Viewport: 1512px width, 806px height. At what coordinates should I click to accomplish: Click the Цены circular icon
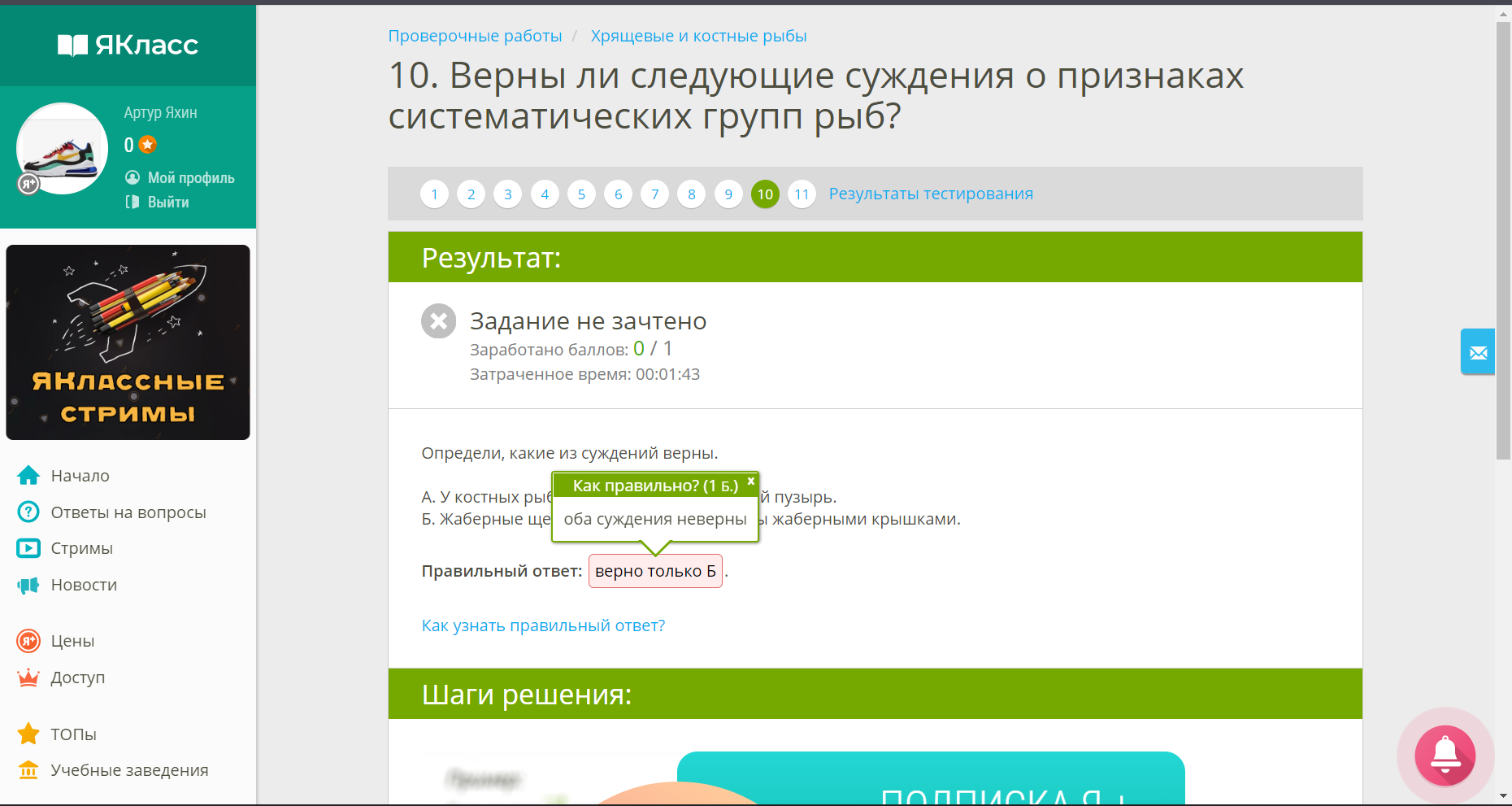(28, 641)
